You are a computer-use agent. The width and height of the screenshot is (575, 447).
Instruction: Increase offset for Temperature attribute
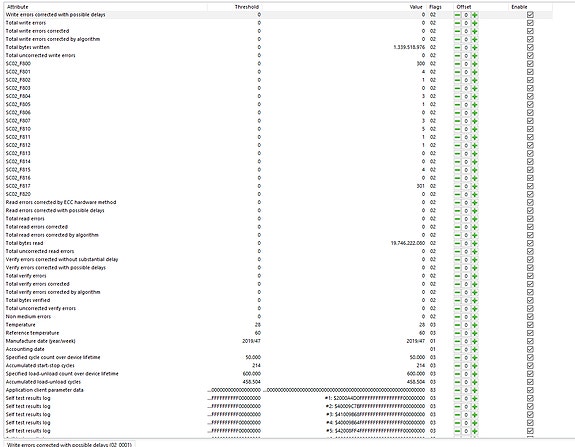pos(475,325)
